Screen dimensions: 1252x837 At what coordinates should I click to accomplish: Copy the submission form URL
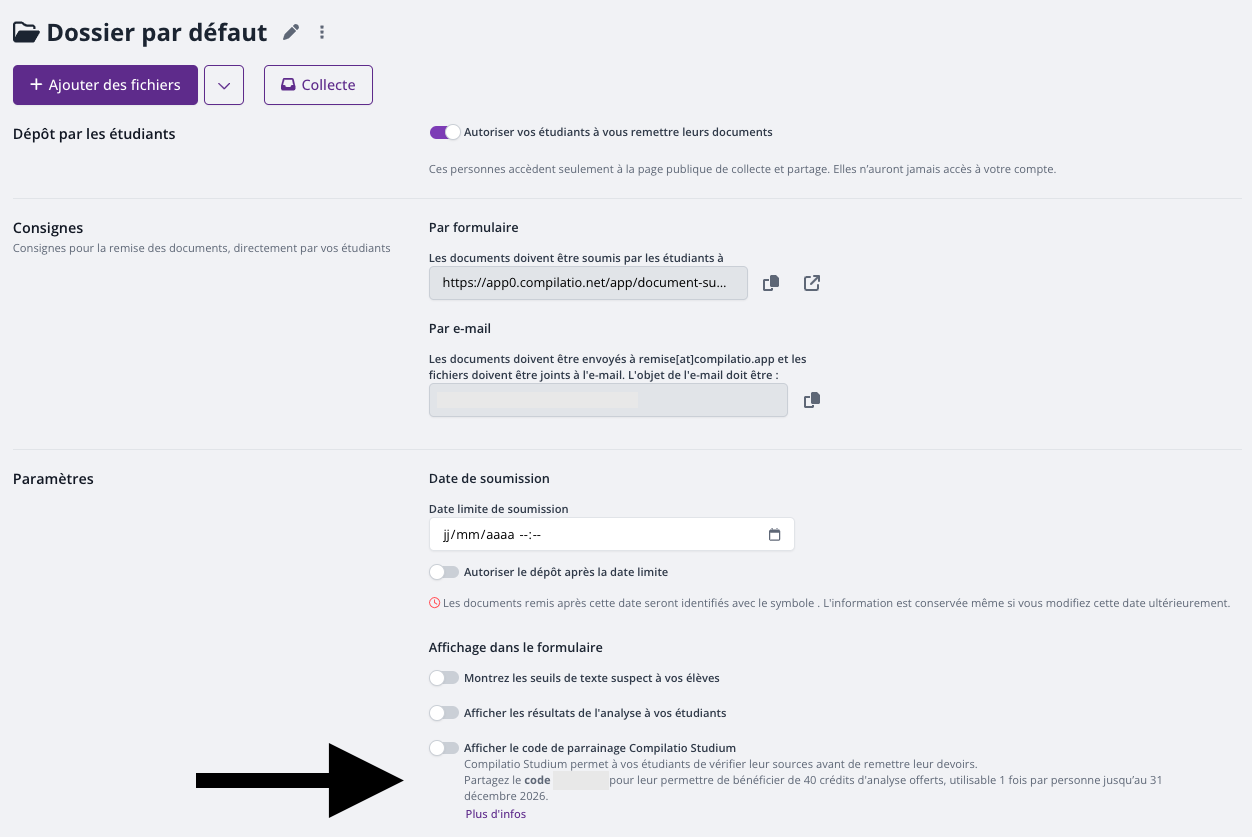tap(771, 283)
